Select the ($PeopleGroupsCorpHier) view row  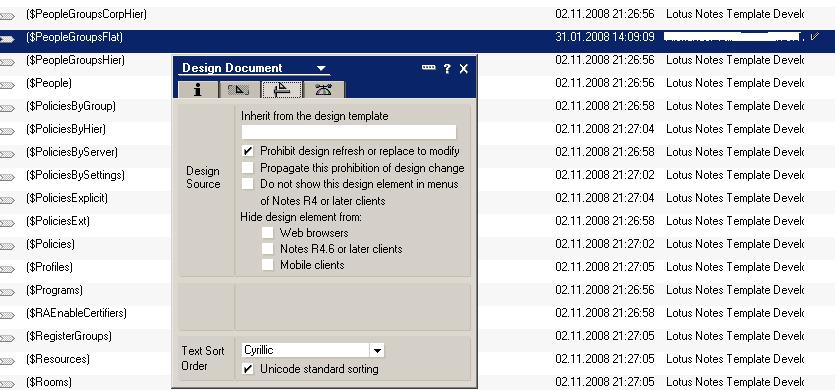(x=86, y=14)
